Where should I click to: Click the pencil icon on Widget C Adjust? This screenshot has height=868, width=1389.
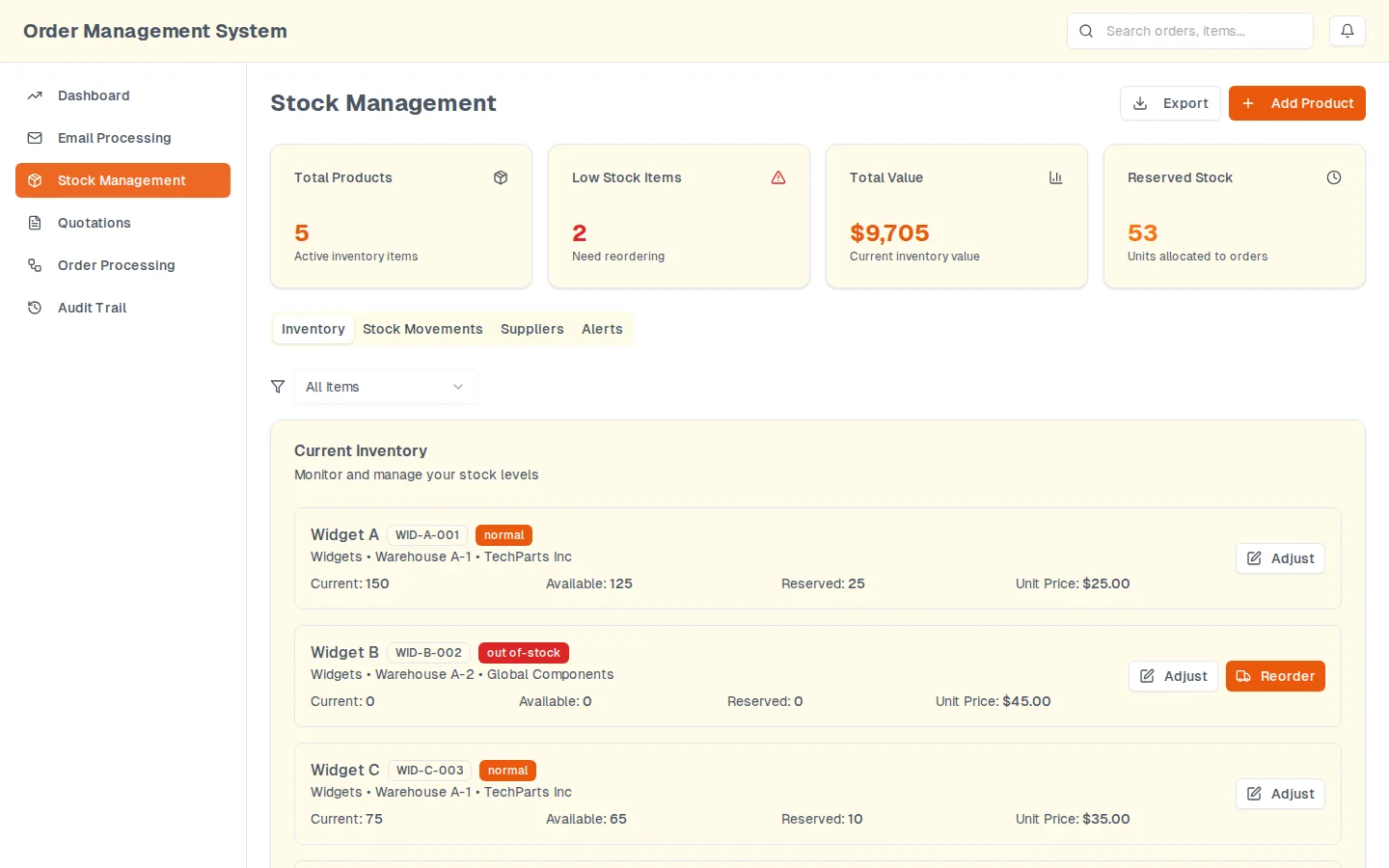tap(1254, 794)
